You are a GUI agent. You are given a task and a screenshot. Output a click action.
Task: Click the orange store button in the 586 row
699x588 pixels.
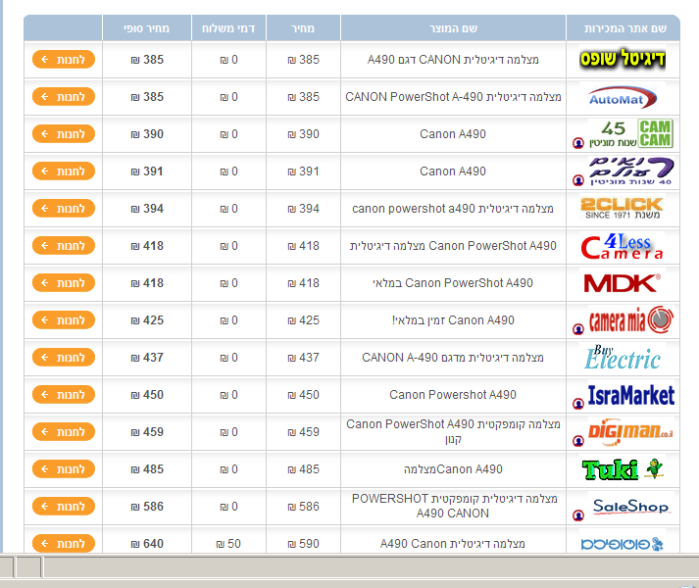point(63,506)
